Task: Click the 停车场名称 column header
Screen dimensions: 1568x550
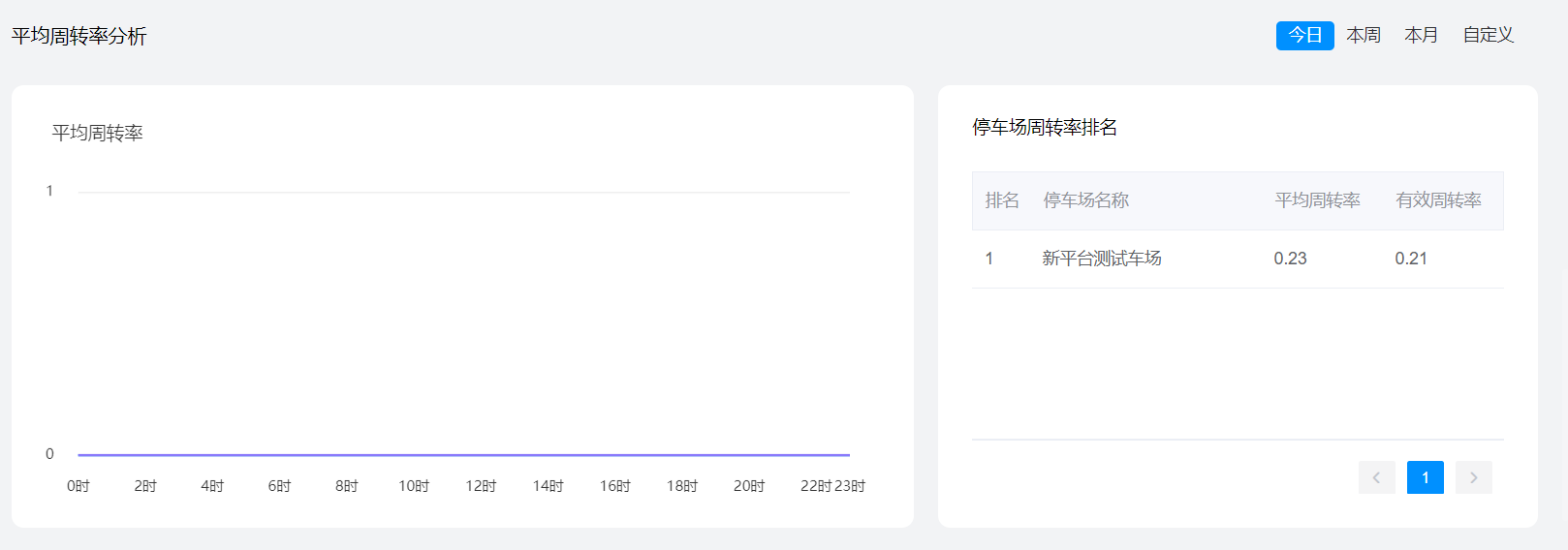Action: click(x=1085, y=200)
